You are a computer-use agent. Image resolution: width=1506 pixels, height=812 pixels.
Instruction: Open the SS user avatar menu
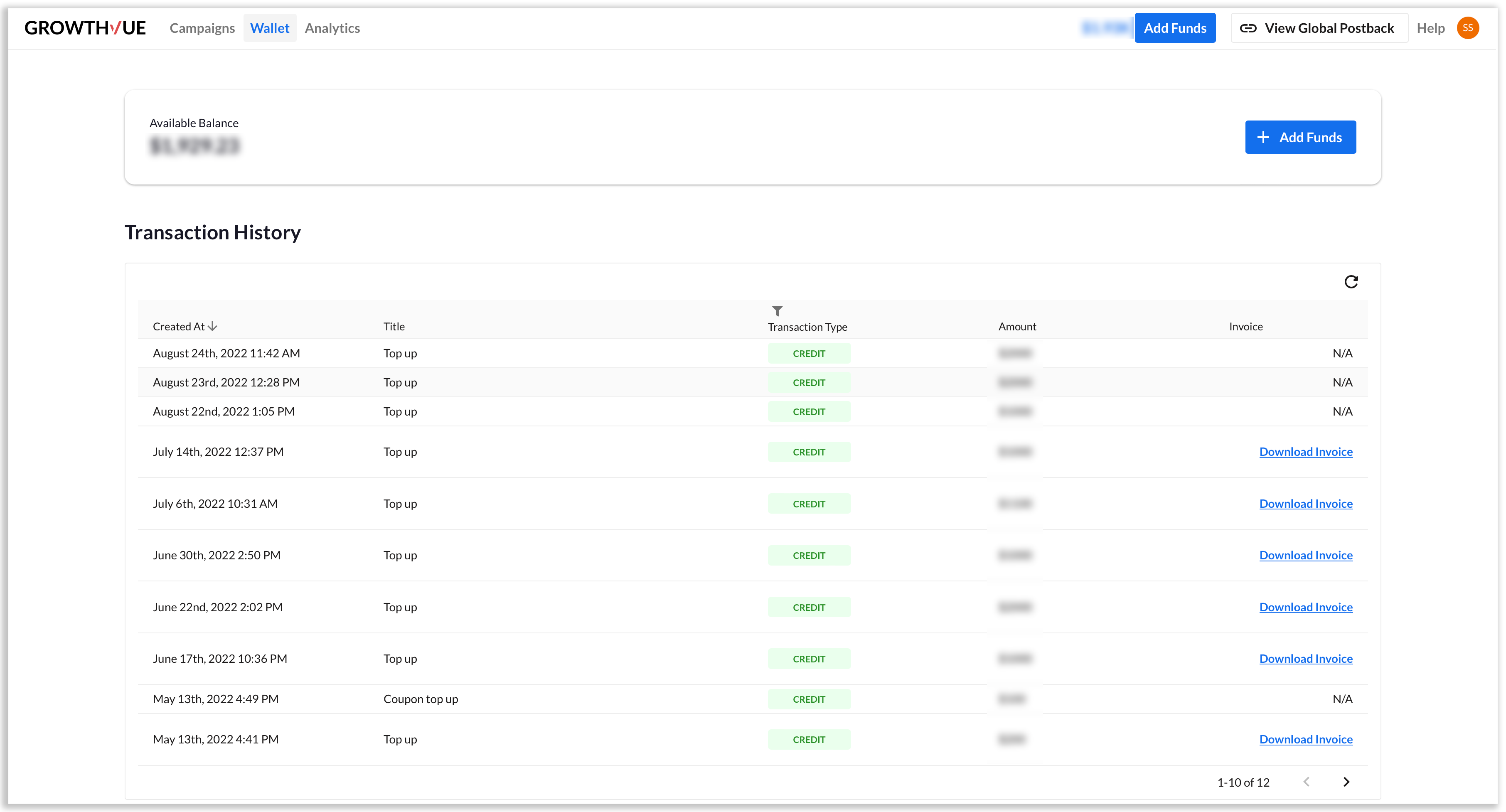(x=1467, y=27)
